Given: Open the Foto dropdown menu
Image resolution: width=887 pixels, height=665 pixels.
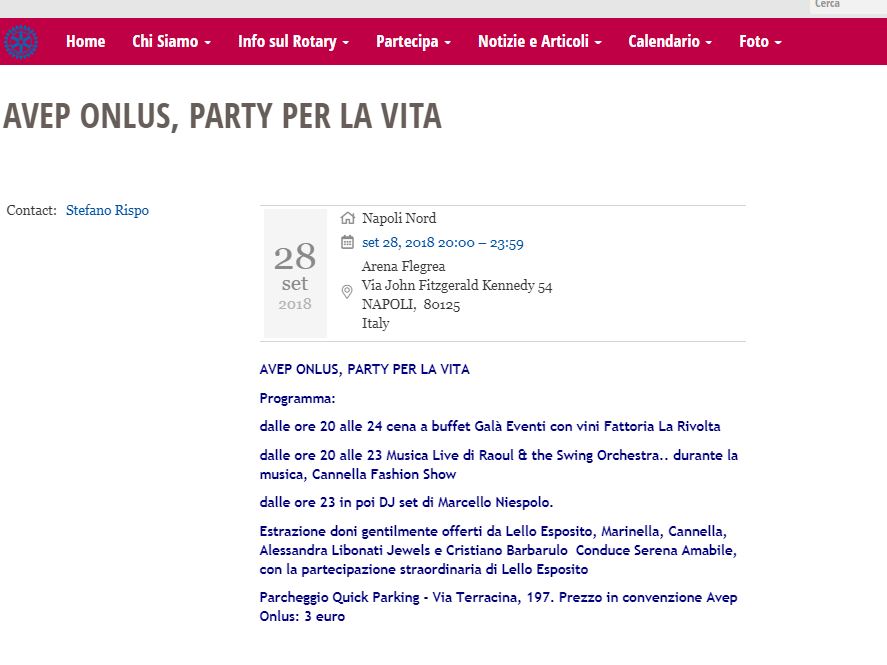Looking at the screenshot, I should (760, 41).
